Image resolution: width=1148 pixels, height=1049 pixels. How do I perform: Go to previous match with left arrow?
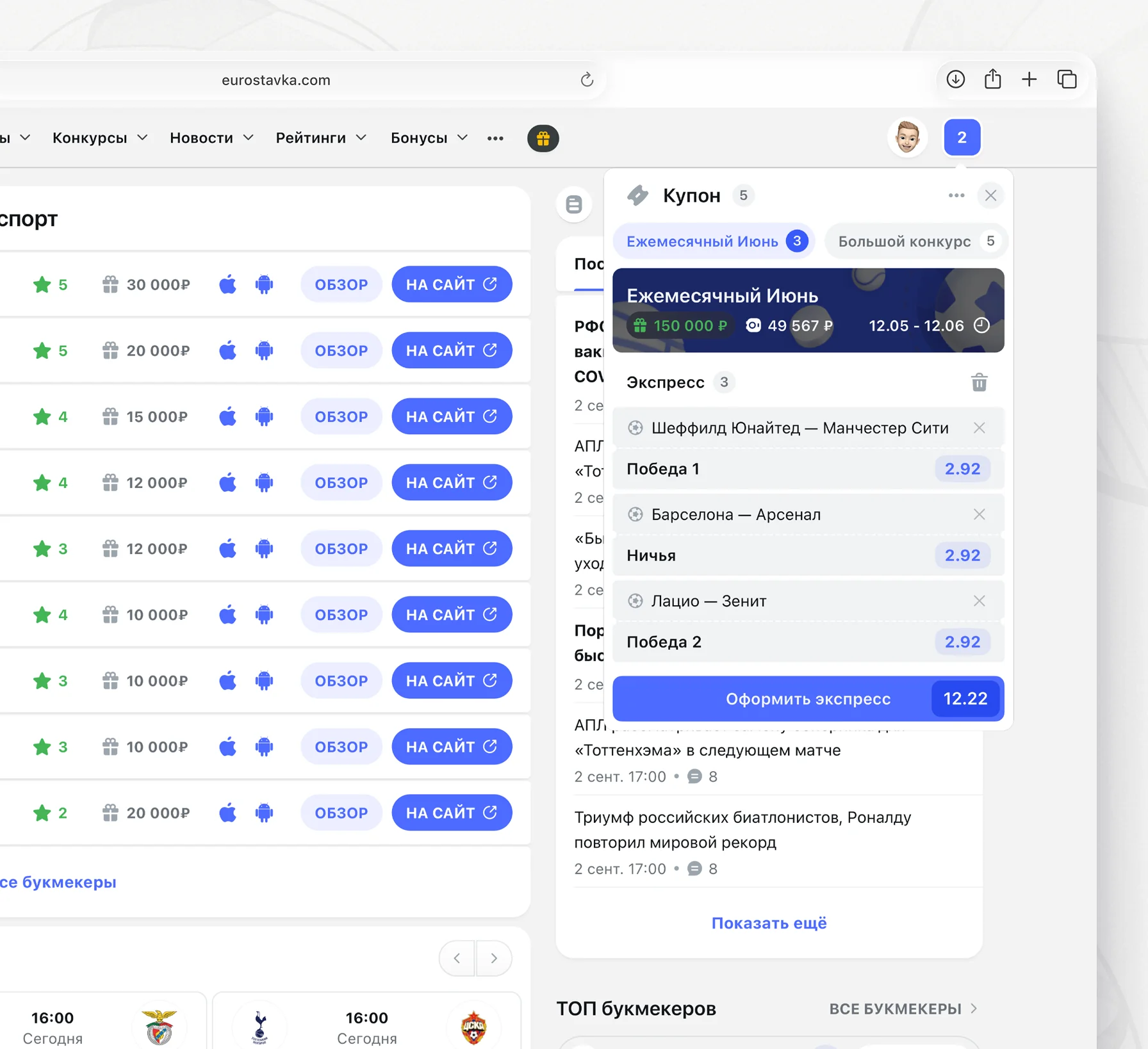[457, 958]
